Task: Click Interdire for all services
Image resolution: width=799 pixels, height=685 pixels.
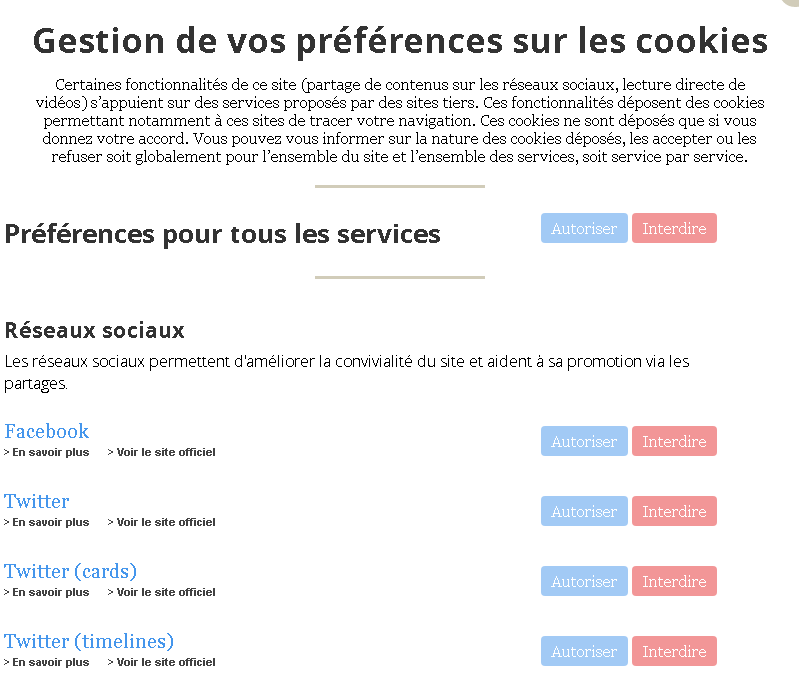Action: [674, 228]
